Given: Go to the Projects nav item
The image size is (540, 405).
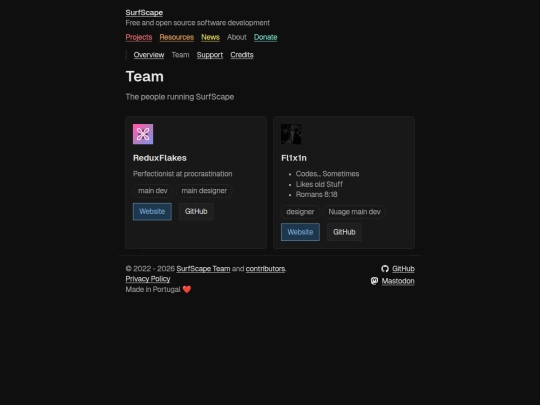Looking at the screenshot, I should pos(139,37).
